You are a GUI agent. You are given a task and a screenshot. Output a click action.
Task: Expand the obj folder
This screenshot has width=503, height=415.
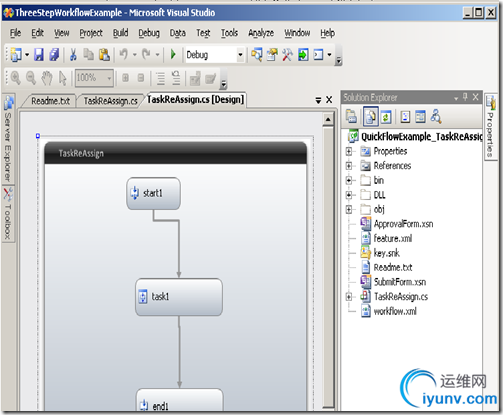pyautogui.click(x=349, y=209)
